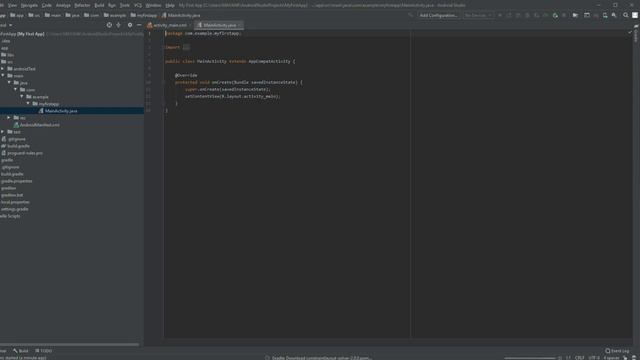Close the activity_main.xml editor tab

coord(190,25)
